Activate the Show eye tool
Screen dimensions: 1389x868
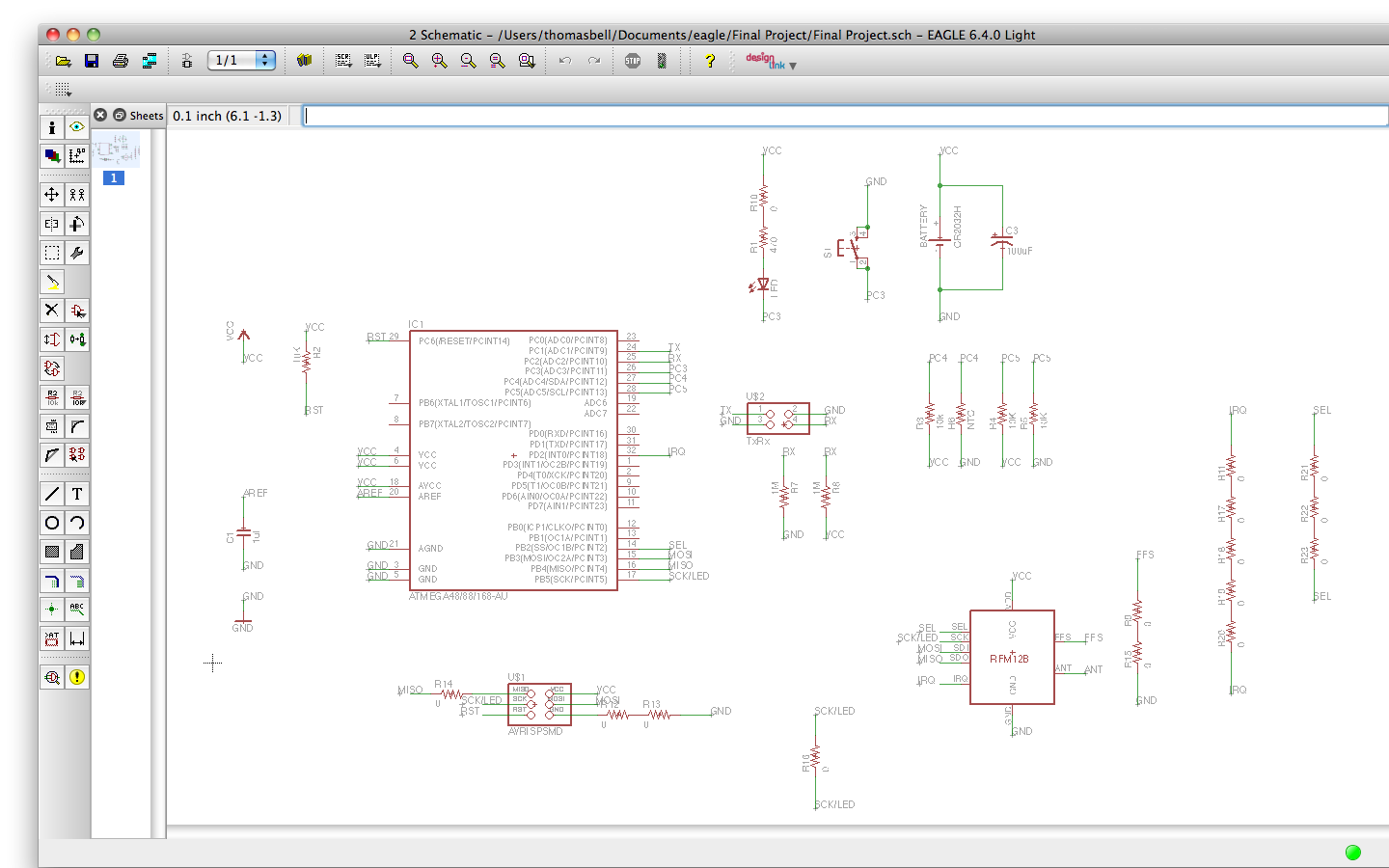coord(77,126)
